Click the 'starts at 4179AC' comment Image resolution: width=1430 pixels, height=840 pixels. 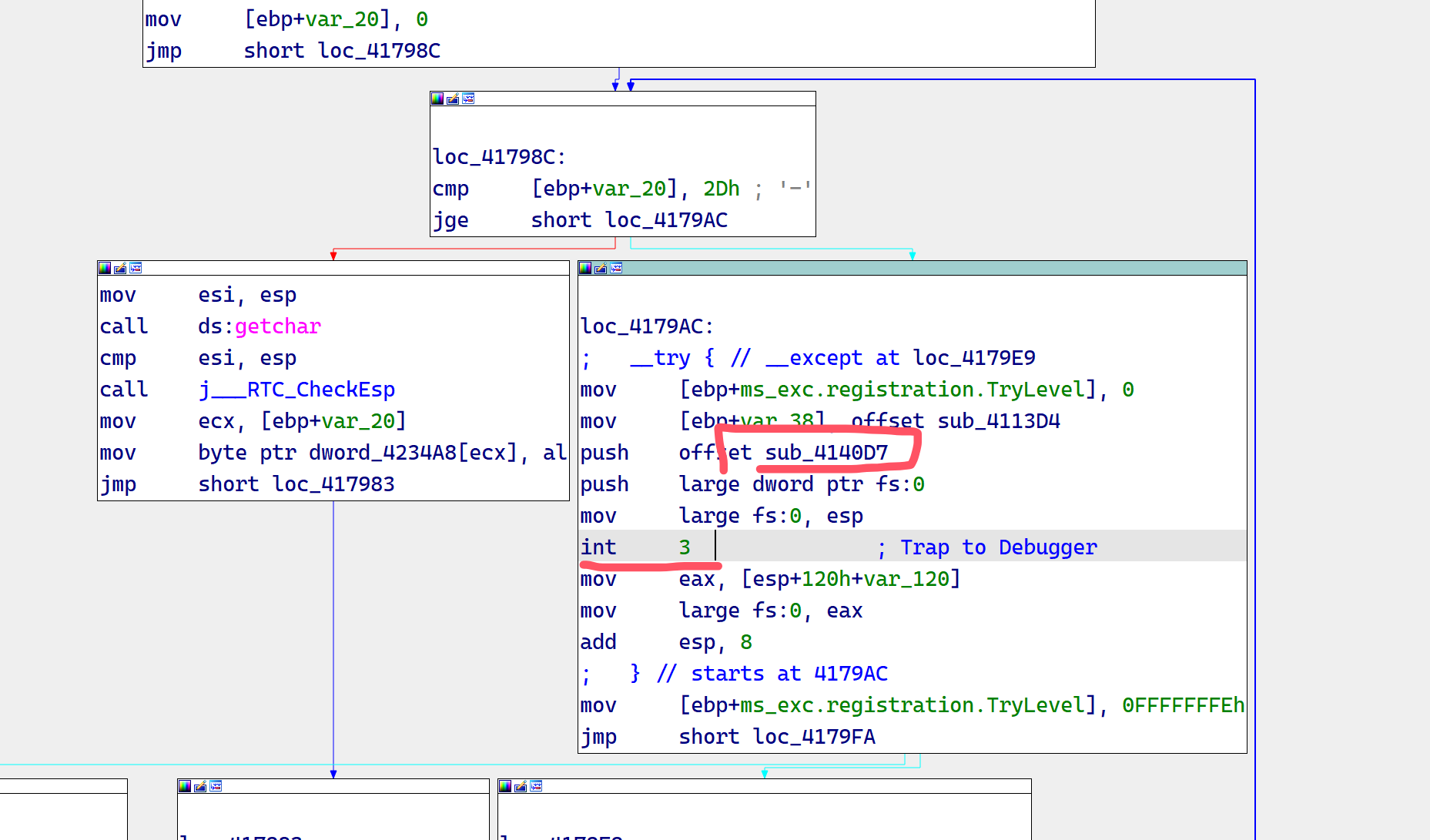789,674
